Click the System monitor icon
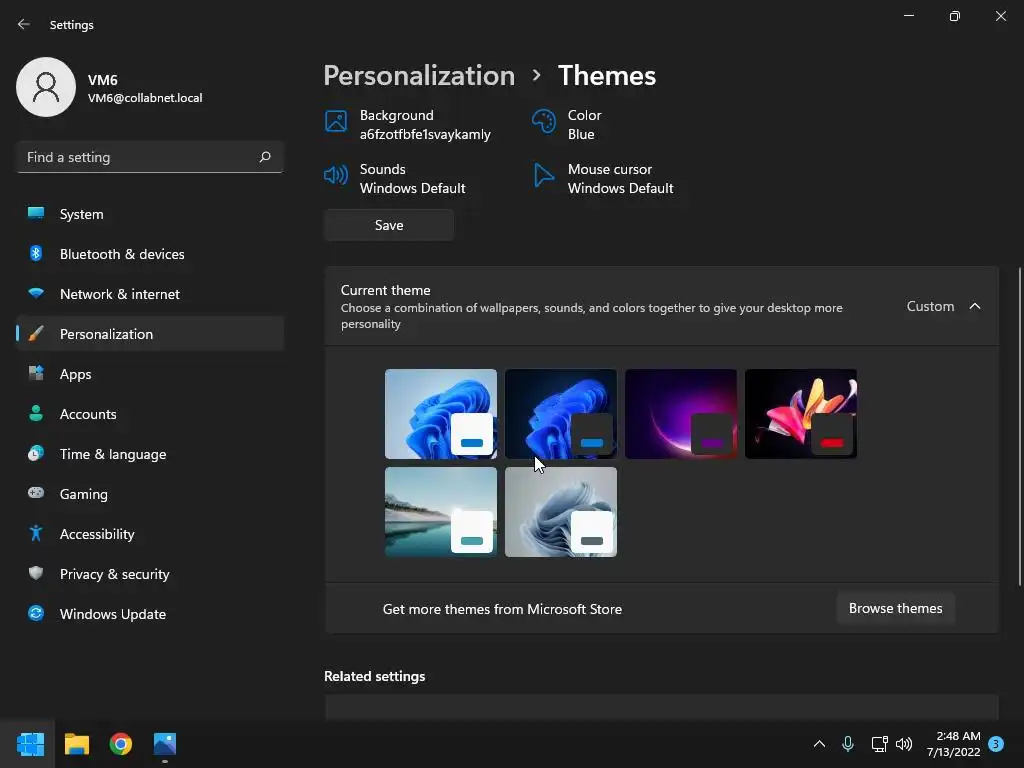Viewport: 1024px width, 768px height. [x=36, y=213]
